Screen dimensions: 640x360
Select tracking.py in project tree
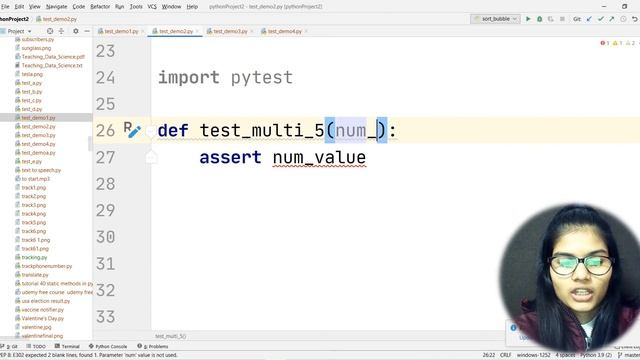tap(34, 257)
